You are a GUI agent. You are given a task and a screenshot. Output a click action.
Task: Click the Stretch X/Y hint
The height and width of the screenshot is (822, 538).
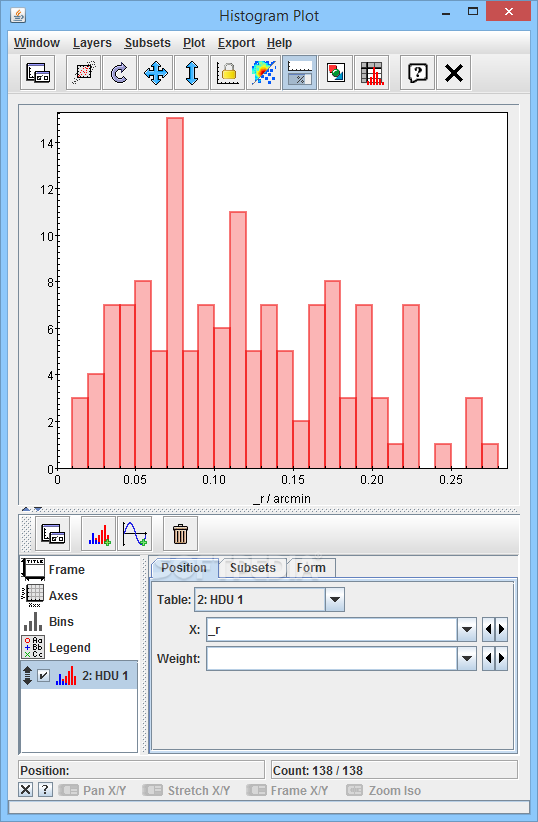[187, 791]
